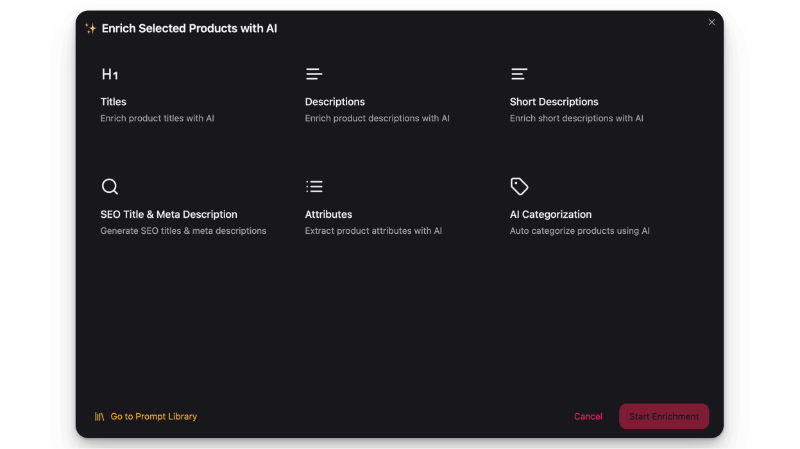This screenshot has width=800, height=449.
Task: Close the enrichment dialog with X
Action: 712,22
